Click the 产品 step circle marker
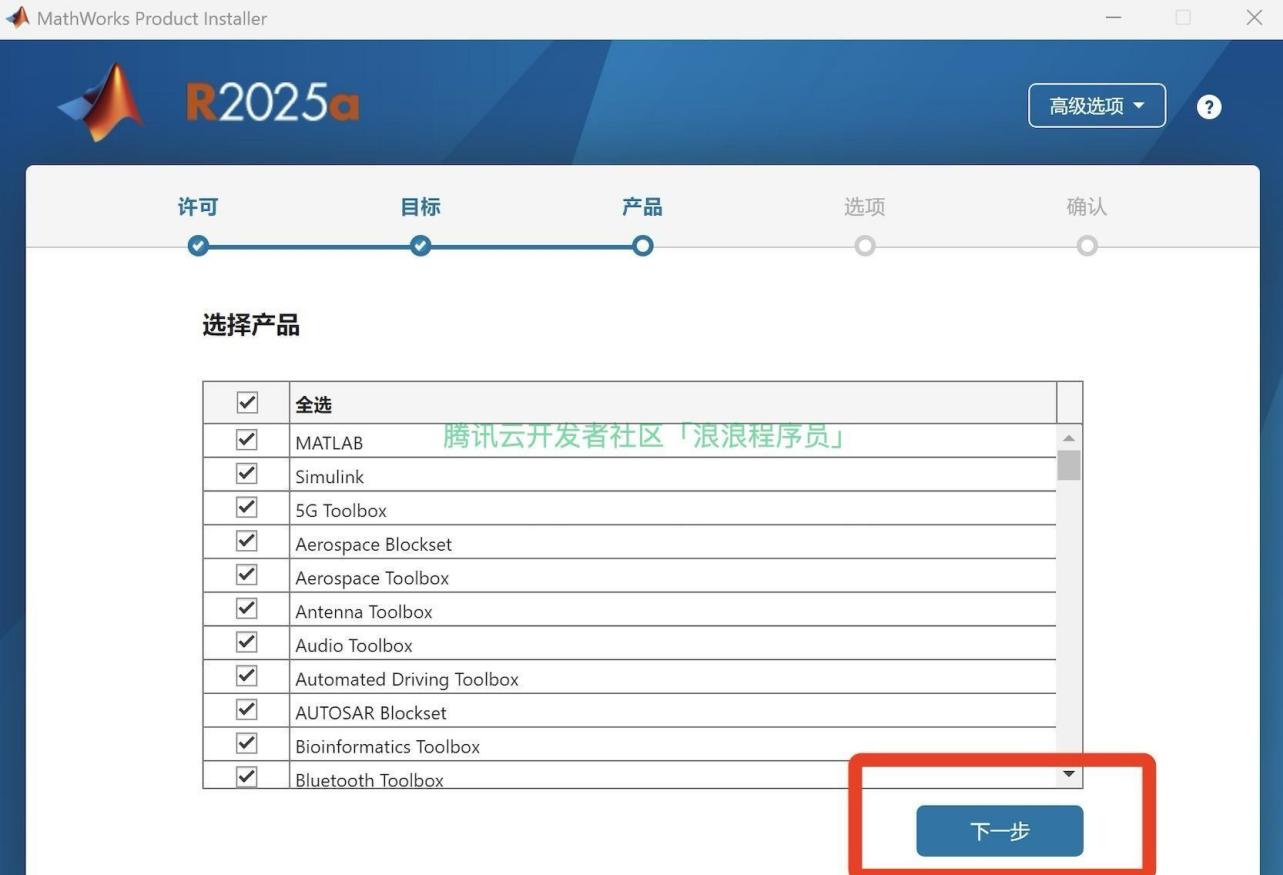 click(x=642, y=246)
